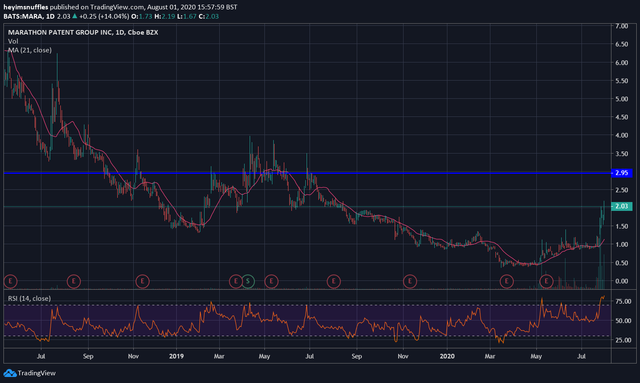Click the 75.00 RSI axis label
This screenshot has width=640, height=383.
[x=623, y=301]
